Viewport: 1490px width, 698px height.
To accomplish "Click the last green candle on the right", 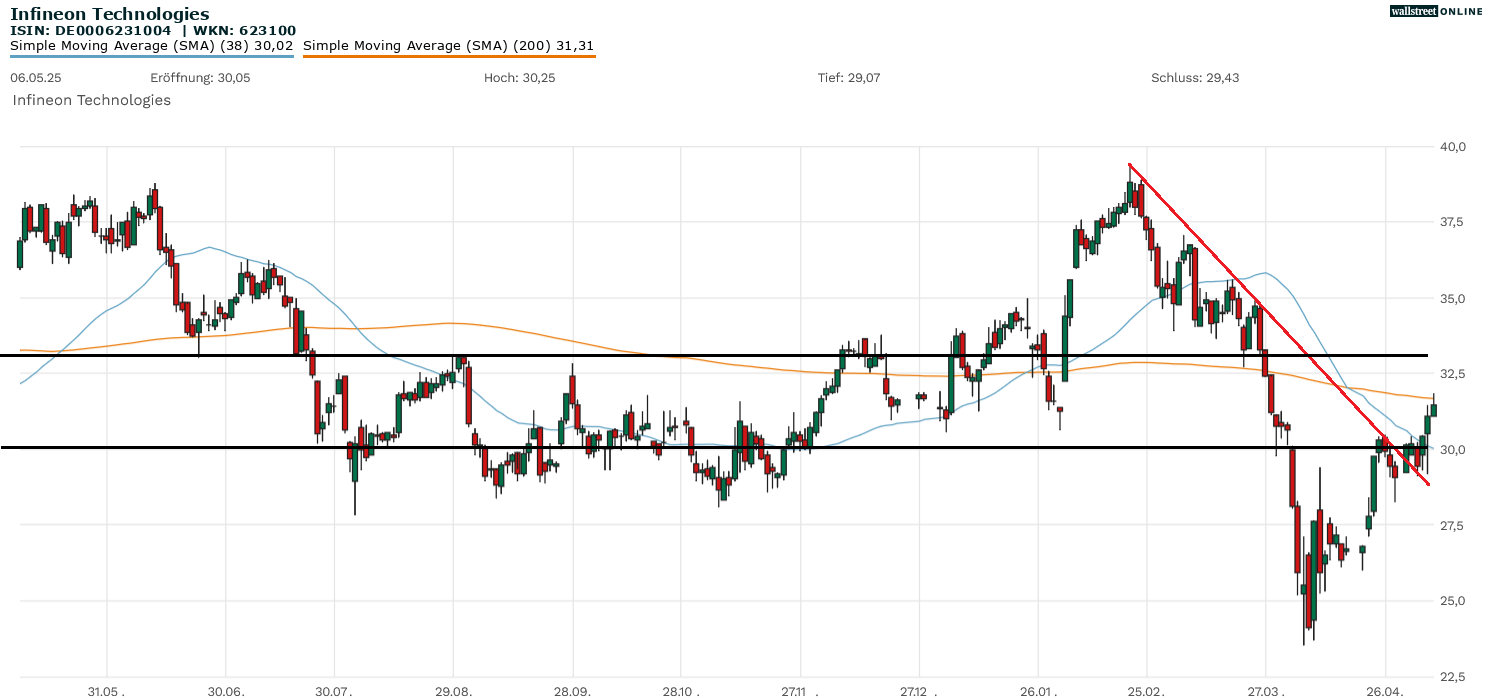I will click(x=1434, y=409).
